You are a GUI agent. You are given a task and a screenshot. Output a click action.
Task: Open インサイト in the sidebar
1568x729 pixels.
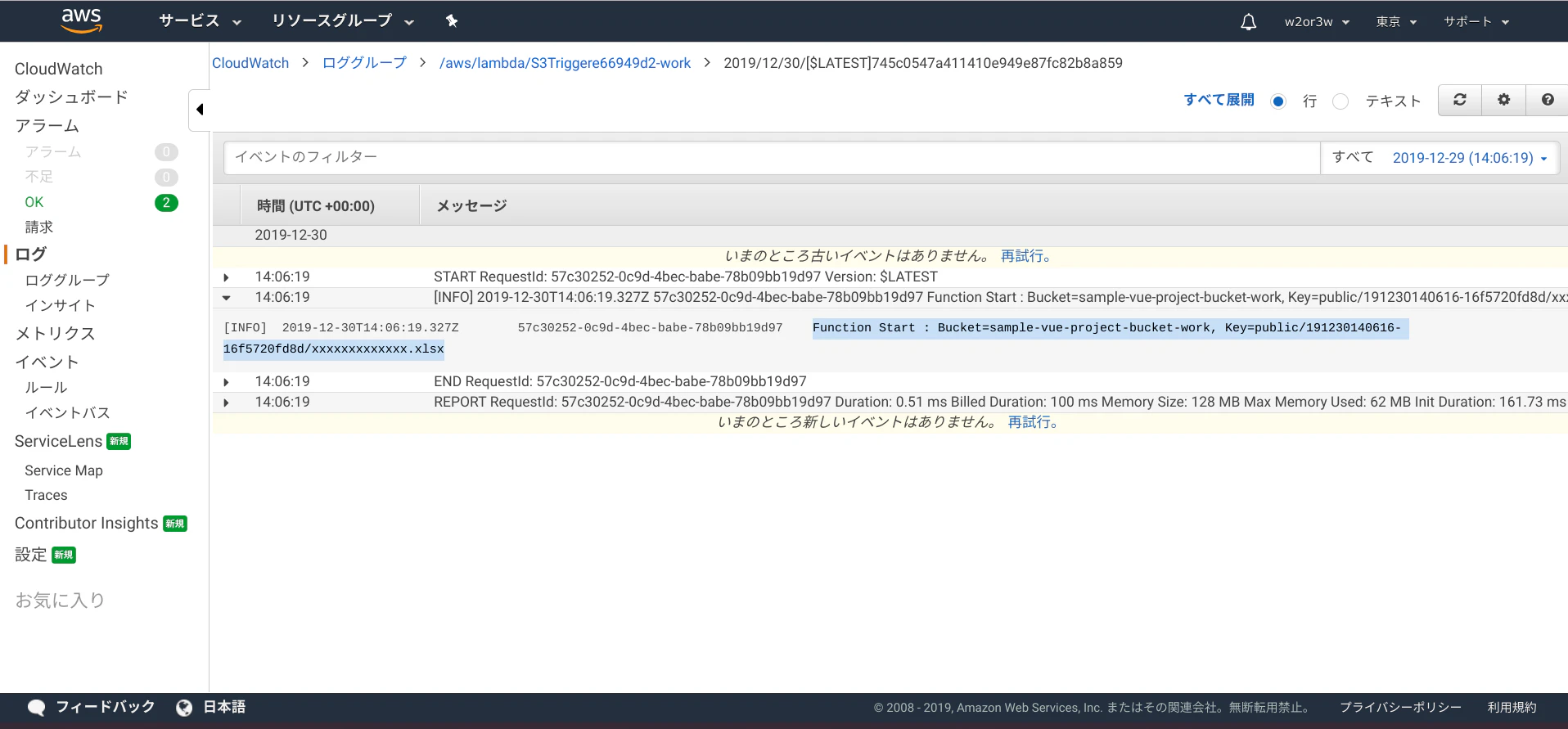point(61,306)
